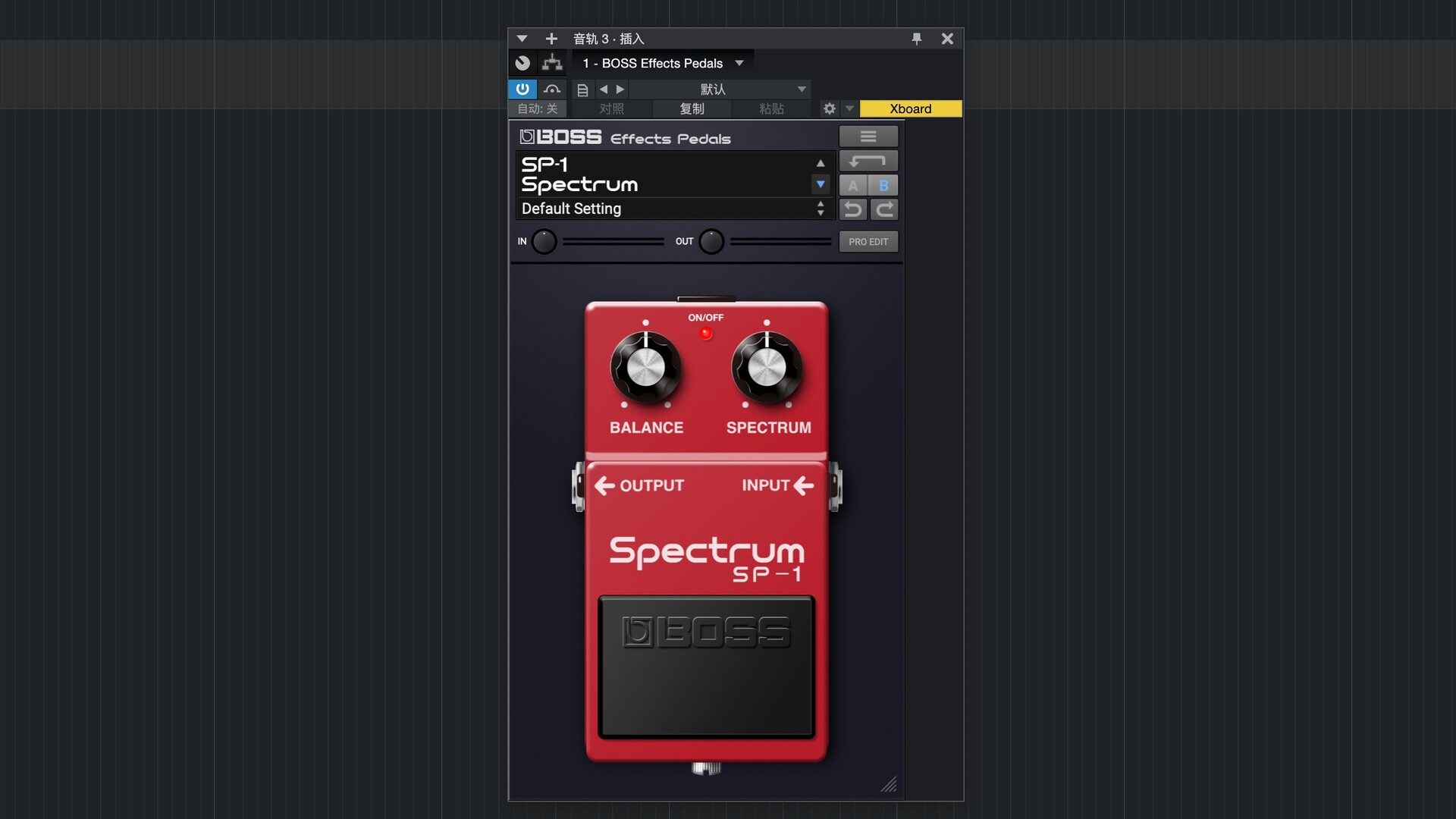
Task: Click the window resize grip icon
Action: click(x=889, y=784)
